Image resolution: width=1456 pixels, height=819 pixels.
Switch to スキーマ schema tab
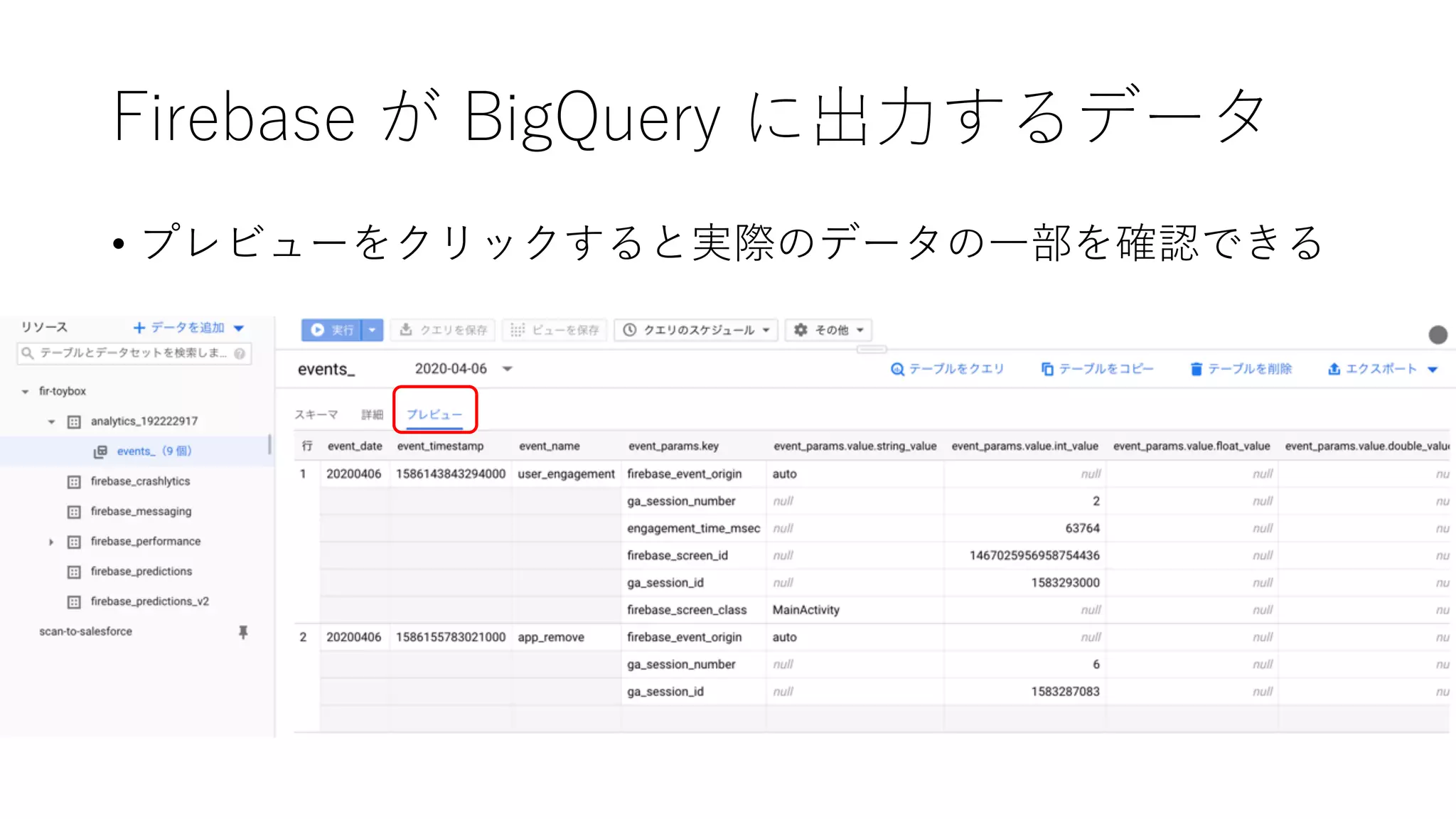(x=316, y=414)
